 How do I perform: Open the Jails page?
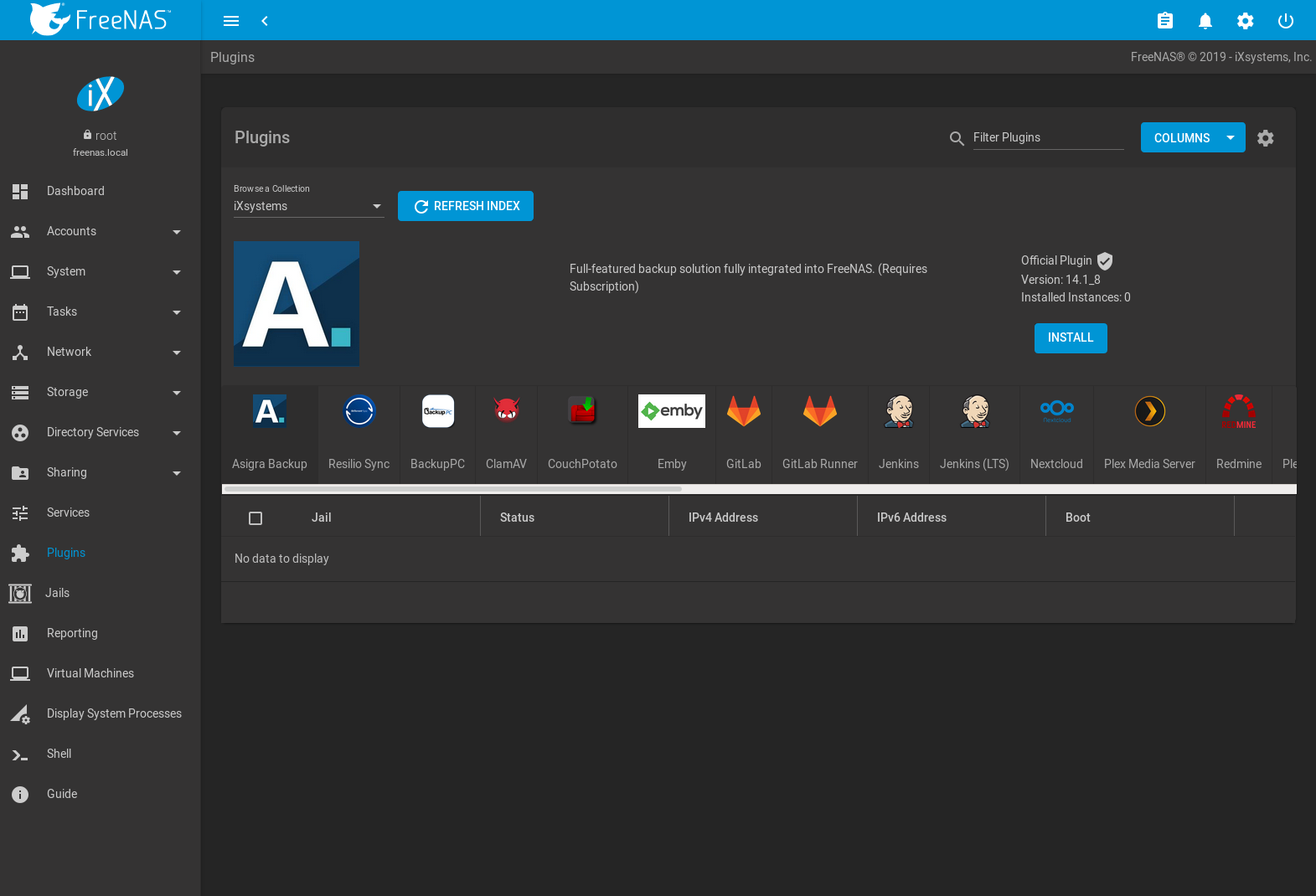[101, 593]
